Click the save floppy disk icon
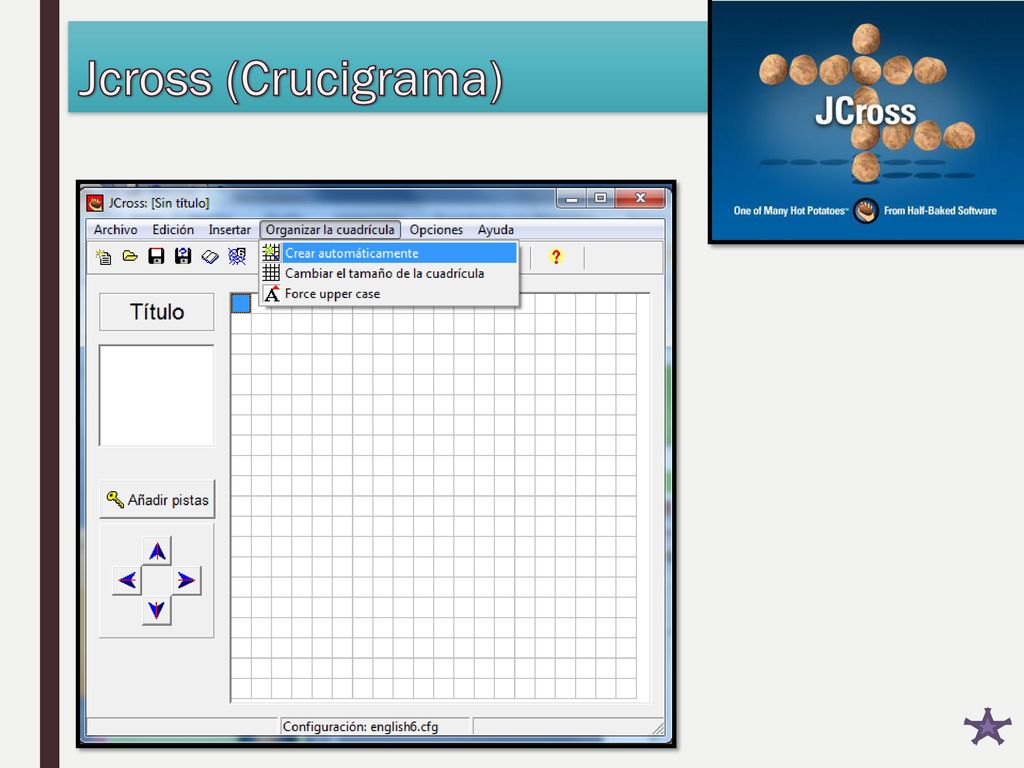Viewport: 1024px width, 768px height. [156, 256]
